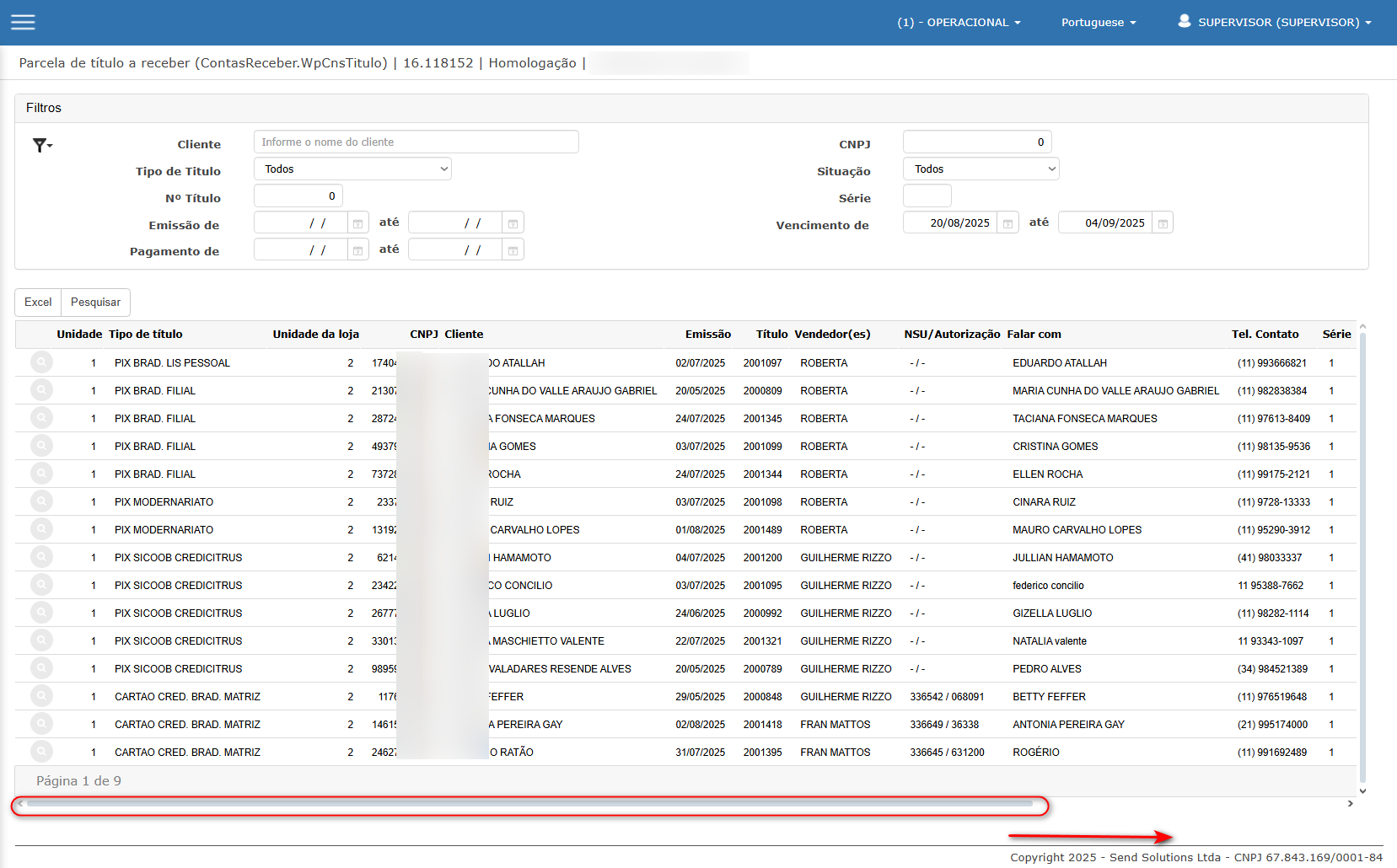Sort by Unidade column header
The image size is (1397, 868).
(x=79, y=335)
